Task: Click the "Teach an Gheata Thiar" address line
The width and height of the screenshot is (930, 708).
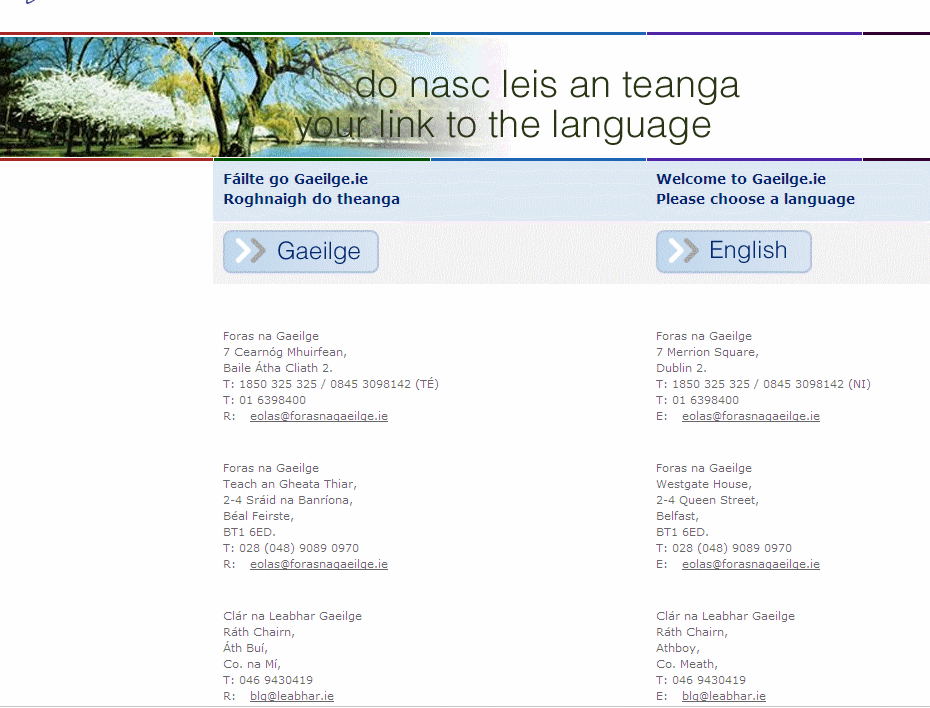Action: tap(289, 484)
